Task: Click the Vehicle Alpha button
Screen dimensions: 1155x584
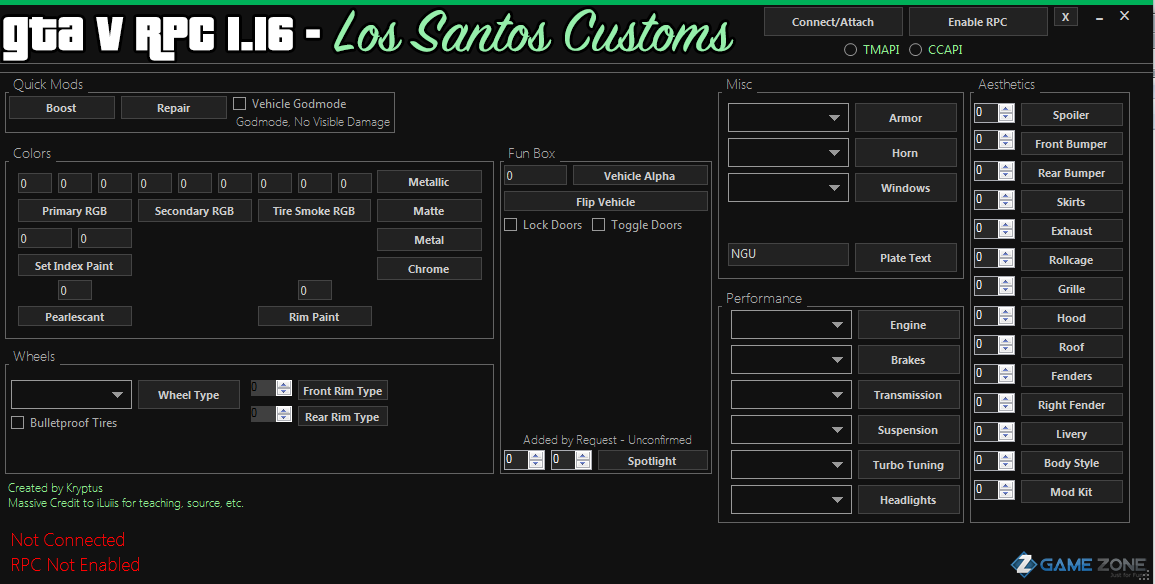Action: [639, 176]
